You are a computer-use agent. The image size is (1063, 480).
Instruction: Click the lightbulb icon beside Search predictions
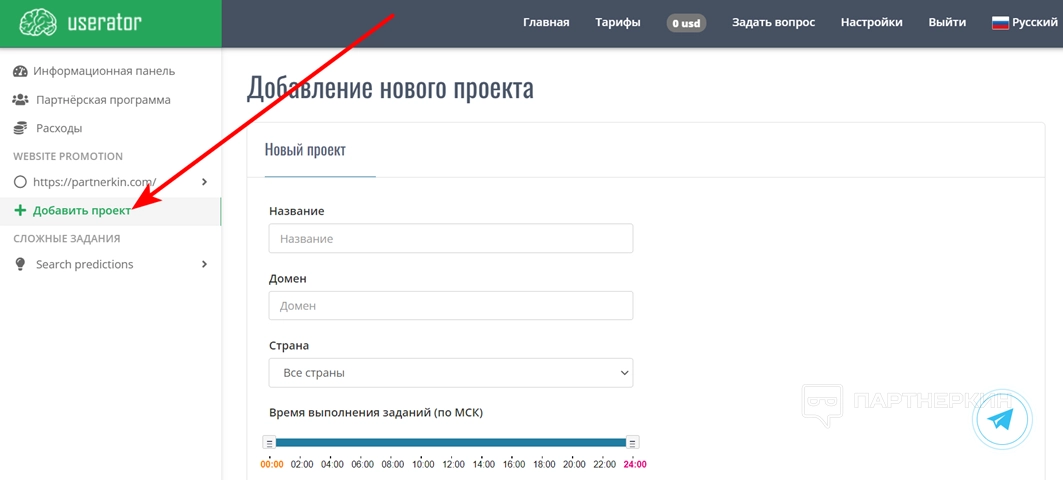pyautogui.click(x=20, y=264)
